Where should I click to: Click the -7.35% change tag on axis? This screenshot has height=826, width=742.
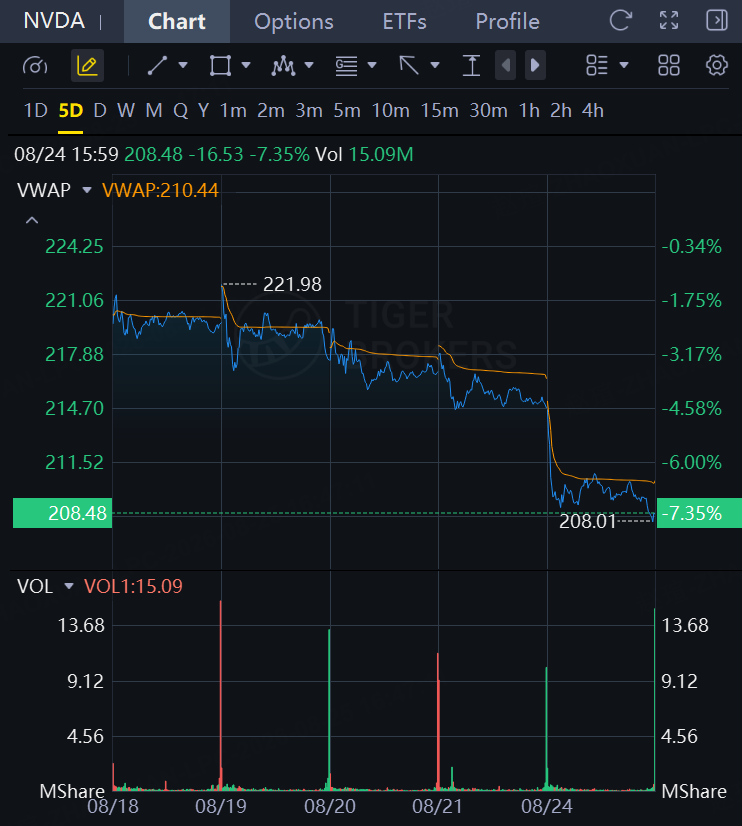[x=699, y=513]
